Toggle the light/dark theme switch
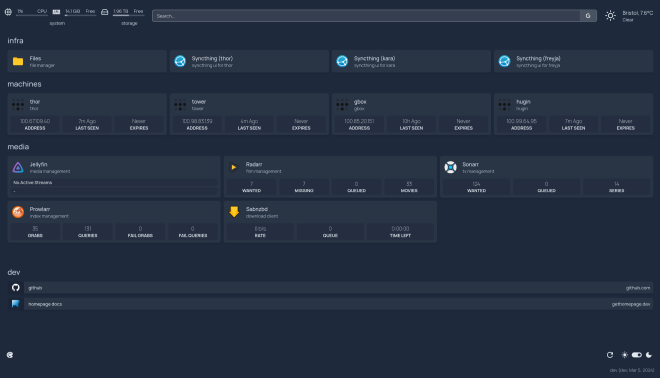 pyautogui.click(x=636, y=355)
